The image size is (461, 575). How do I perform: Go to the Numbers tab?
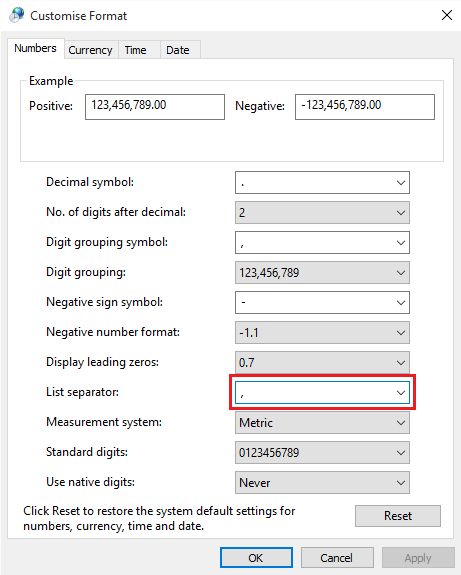(36, 48)
